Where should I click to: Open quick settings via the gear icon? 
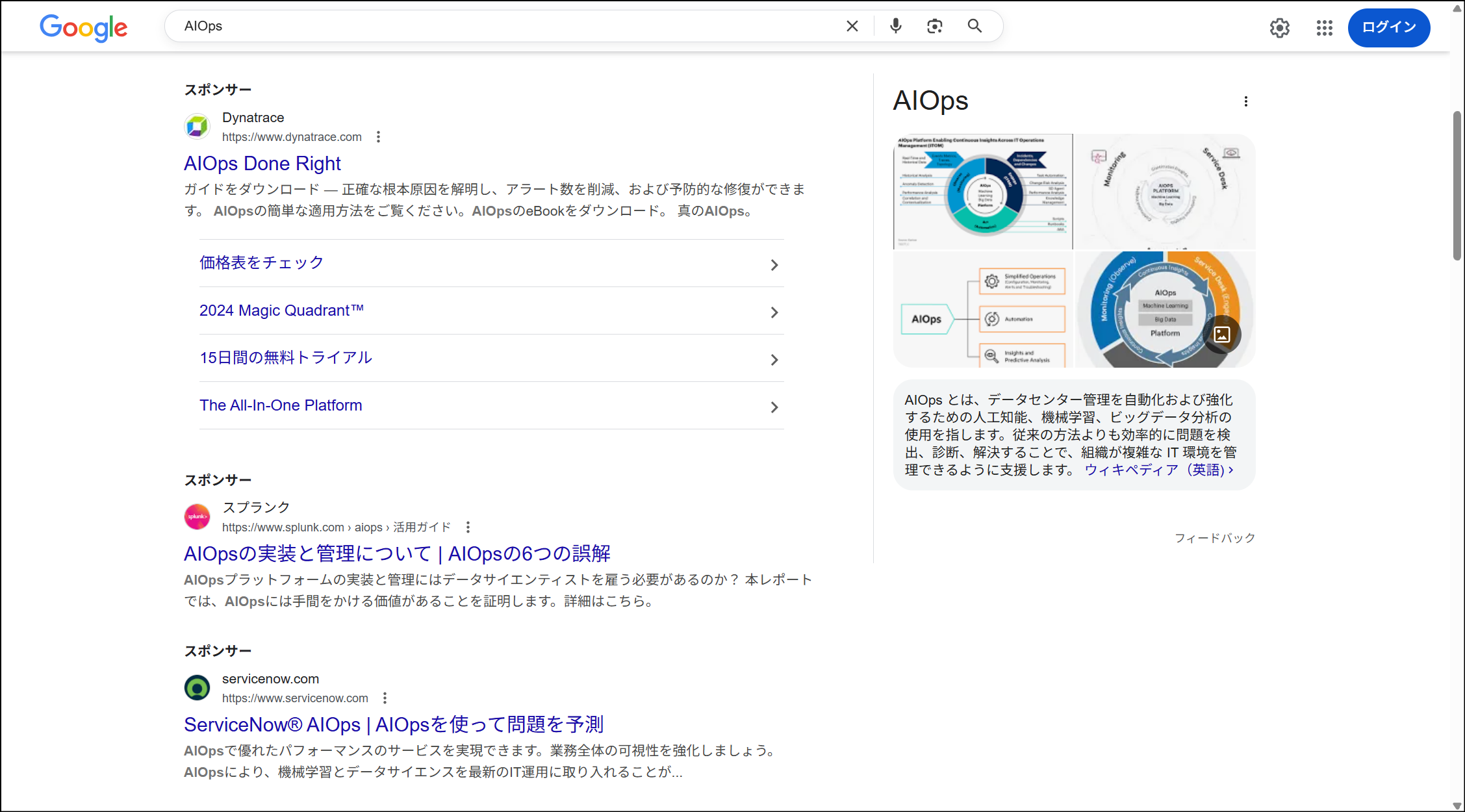coord(1279,28)
